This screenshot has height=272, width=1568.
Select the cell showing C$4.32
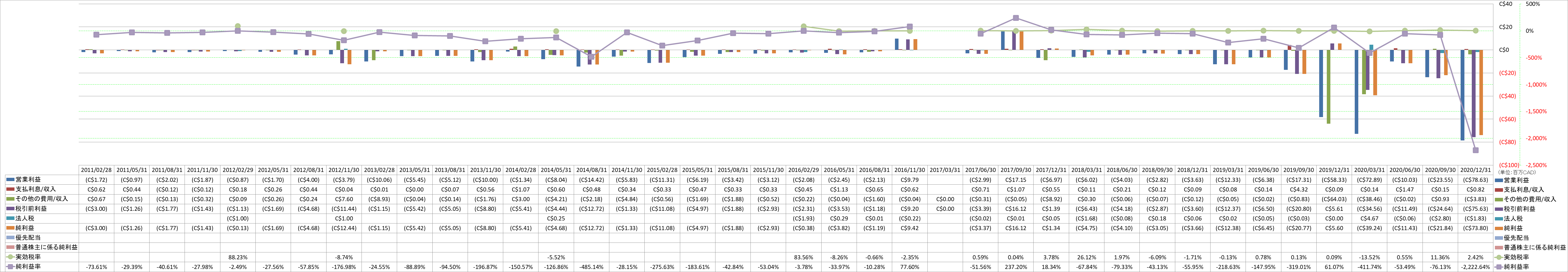pos(1299,189)
